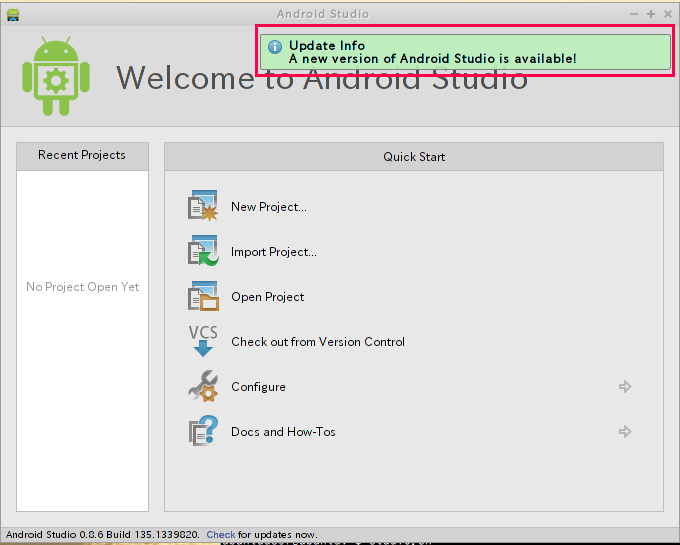Click 'No Project Open Yet' text
Screen dimensions: 680x545
coord(82,287)
